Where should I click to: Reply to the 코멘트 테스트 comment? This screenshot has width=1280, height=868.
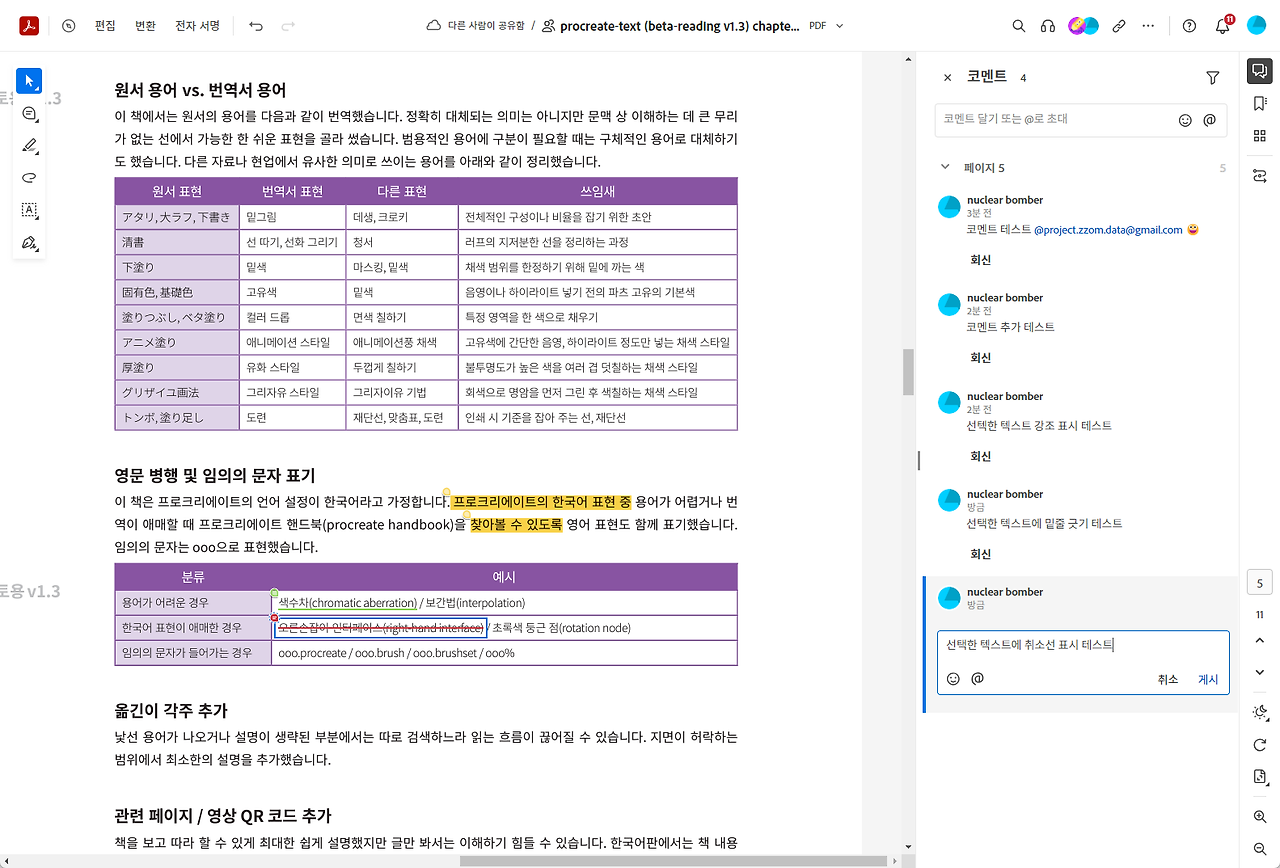pyautogui.click(x=981, y=260)
